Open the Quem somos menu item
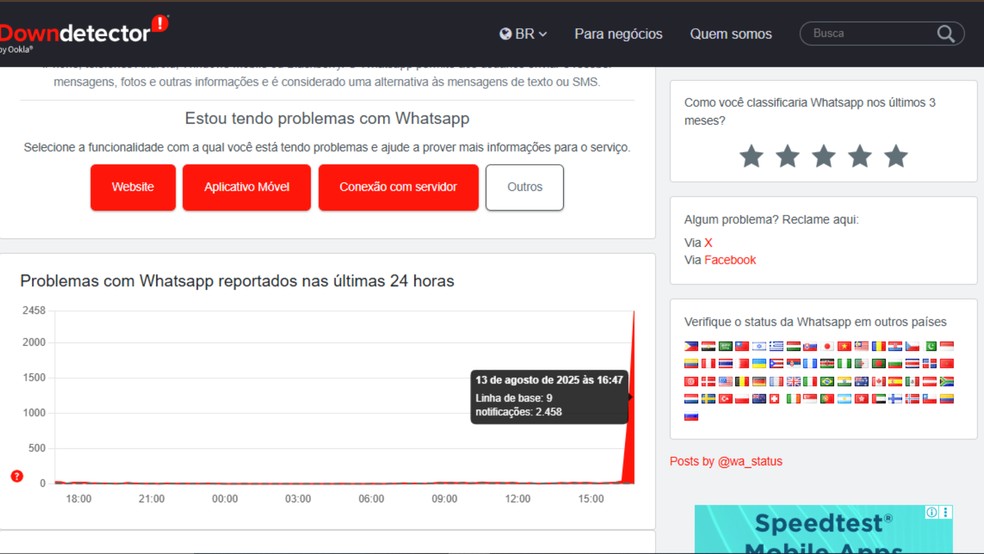The height and width of the screenshot is (554, 984). [x=730, y=34]
